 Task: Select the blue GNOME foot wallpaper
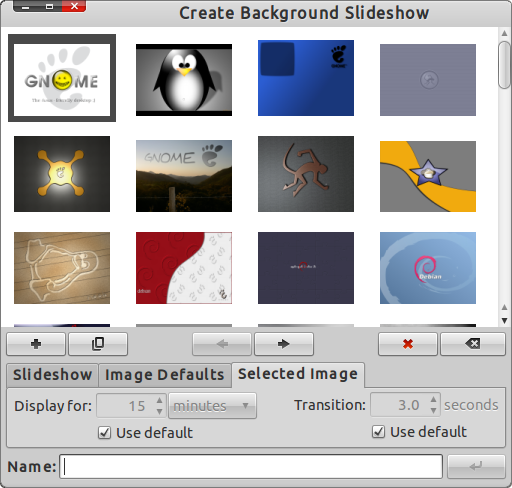click(x=306, y=78)
